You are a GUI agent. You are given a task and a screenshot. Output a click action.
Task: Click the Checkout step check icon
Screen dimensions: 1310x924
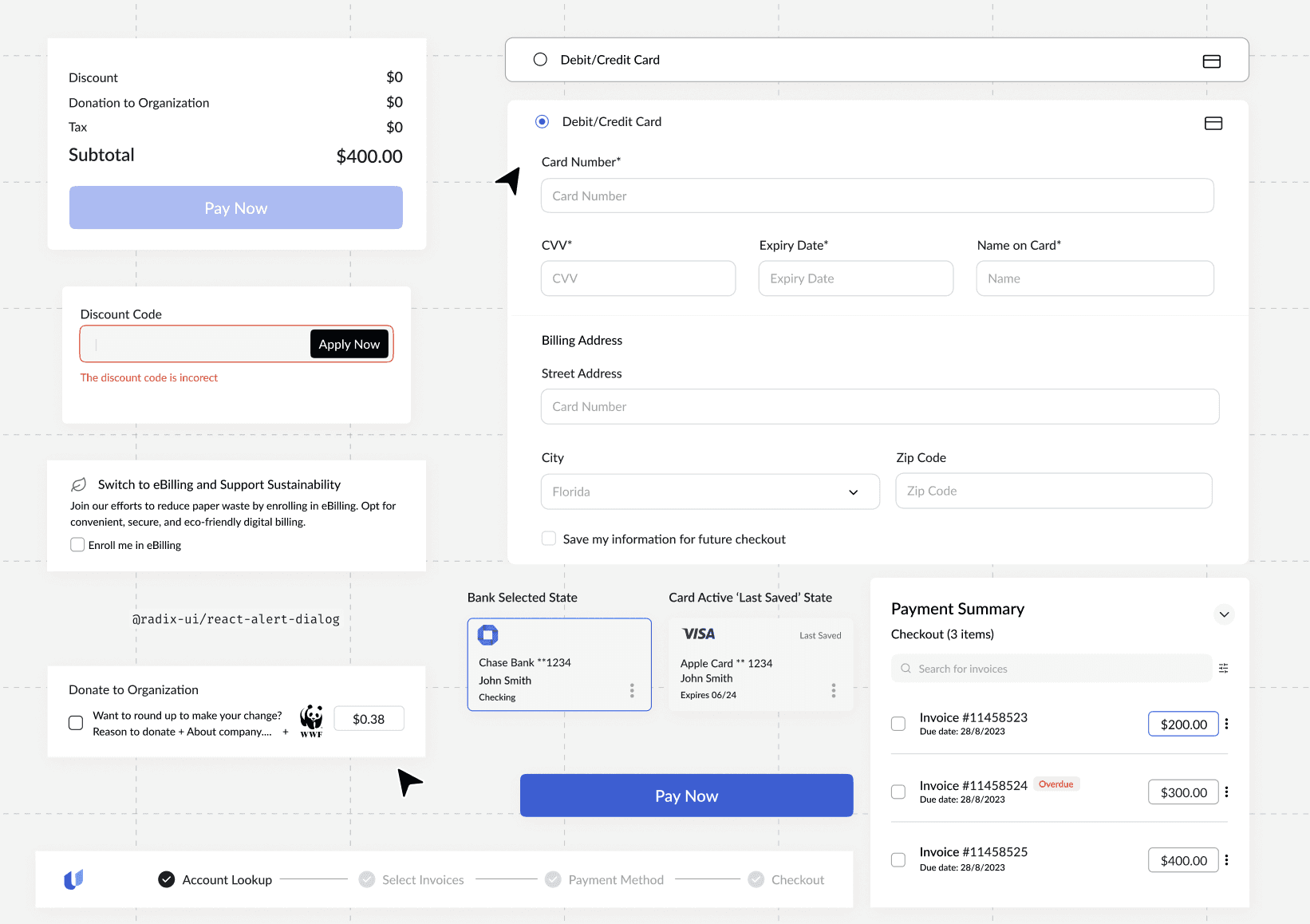click(756, 879)
